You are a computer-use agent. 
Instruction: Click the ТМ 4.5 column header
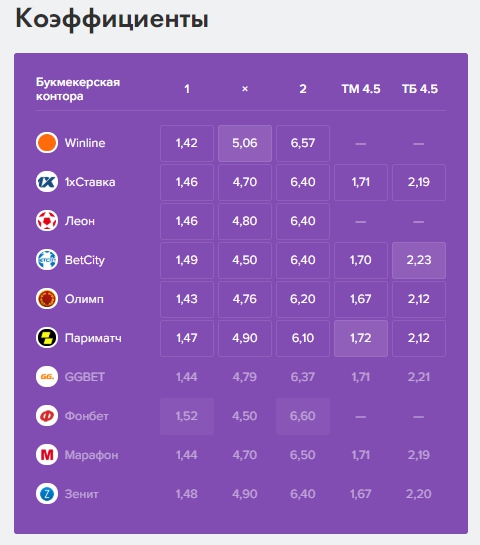[x=361, y=89]
